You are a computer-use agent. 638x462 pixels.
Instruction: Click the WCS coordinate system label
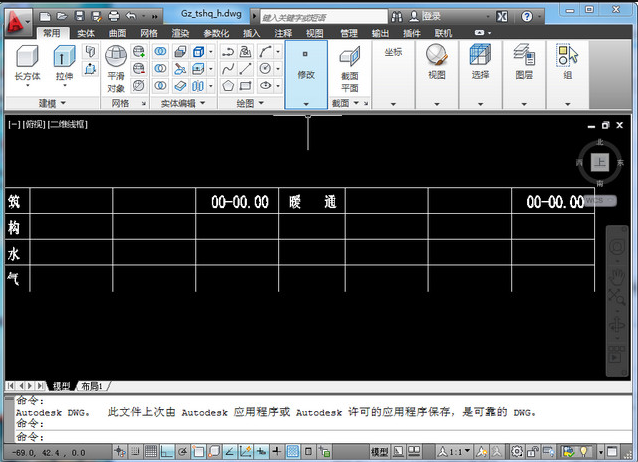click(601, 200)
